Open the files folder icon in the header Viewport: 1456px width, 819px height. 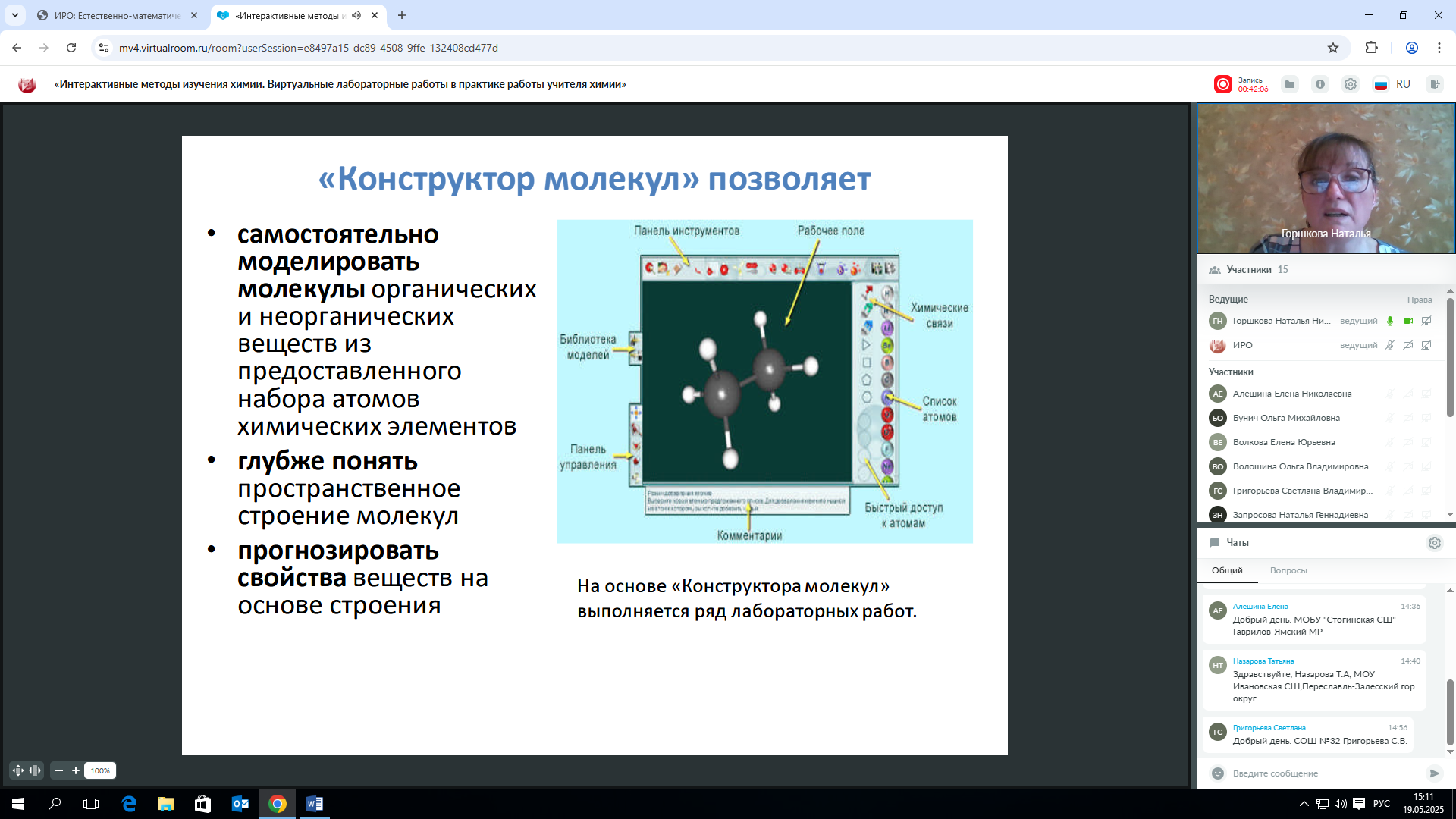click(1290, 84)
